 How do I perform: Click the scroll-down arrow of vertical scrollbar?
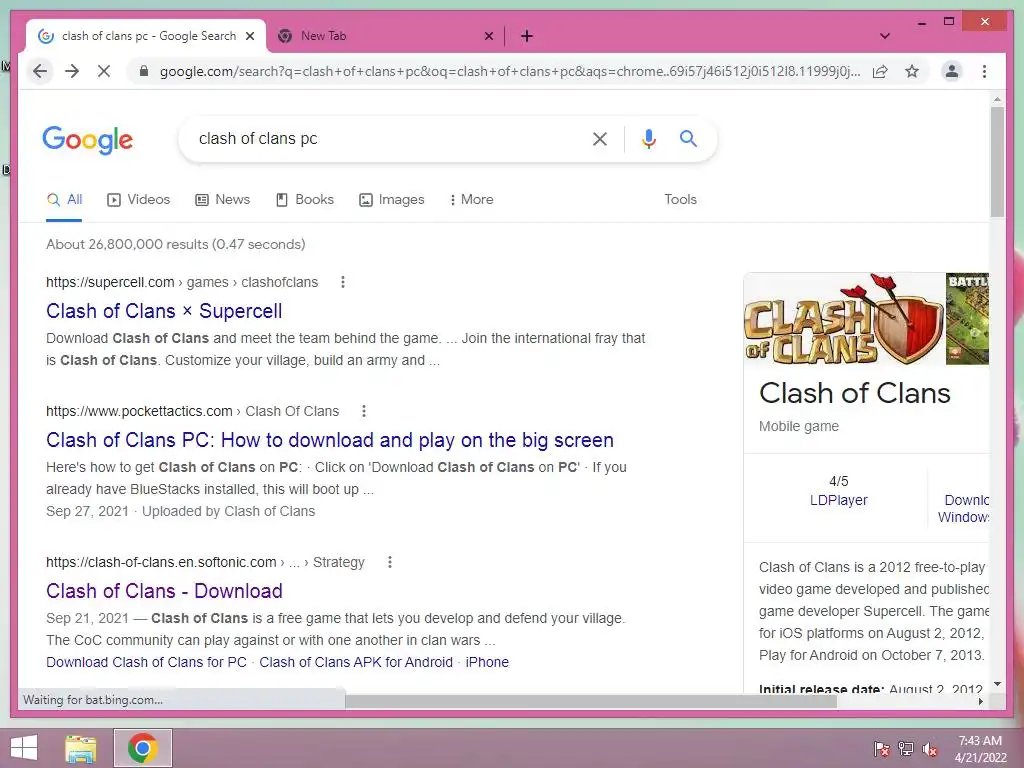click(997, 684)
